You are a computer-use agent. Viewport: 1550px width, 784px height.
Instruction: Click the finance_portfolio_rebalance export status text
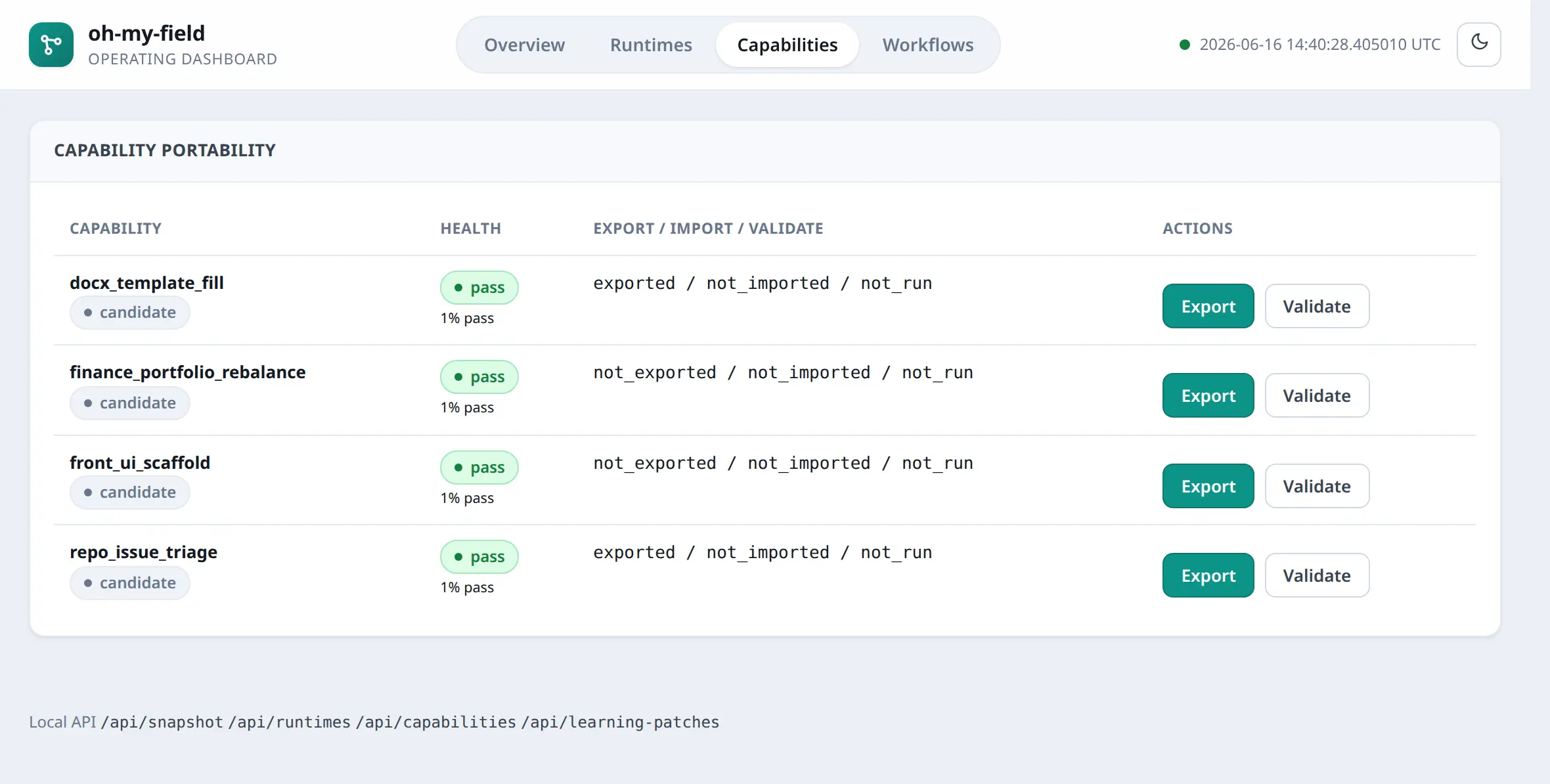pos(783,372)
